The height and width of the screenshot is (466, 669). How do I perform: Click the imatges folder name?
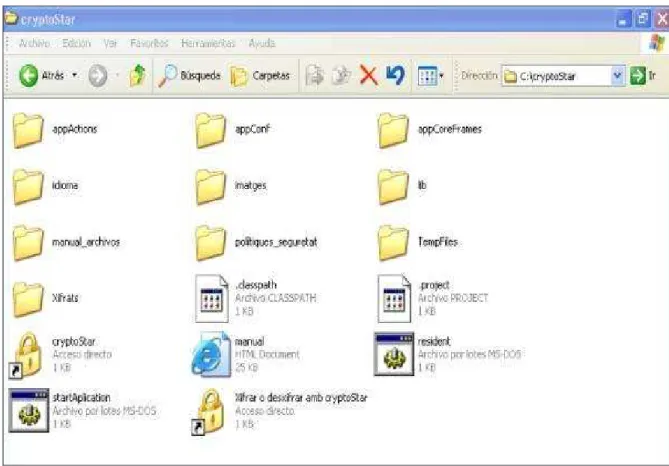250,185
